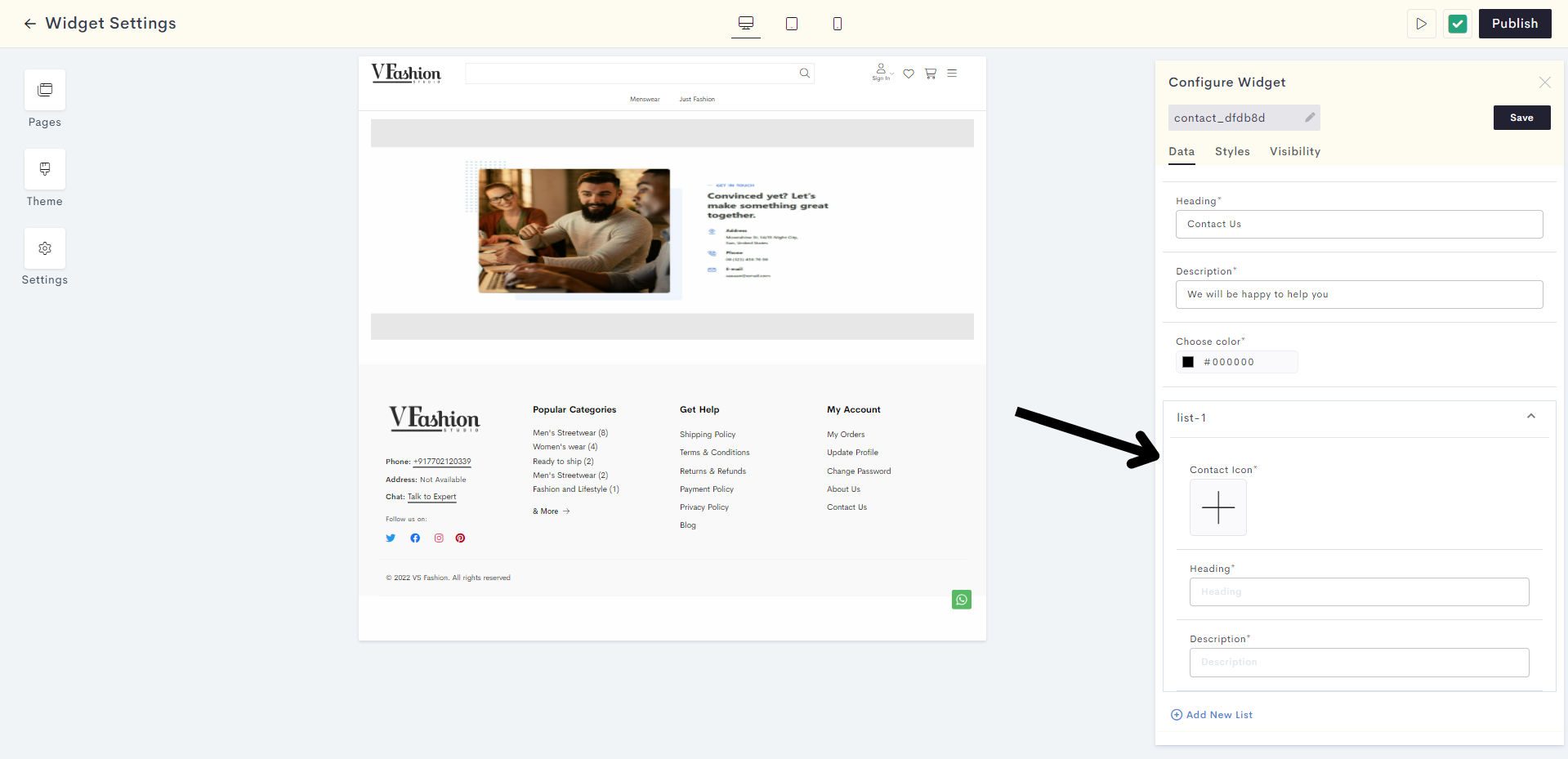The width and height of the screenshot is (1568, 759).
Task: Click the preview play button
Action: [x=1422, y=24]
